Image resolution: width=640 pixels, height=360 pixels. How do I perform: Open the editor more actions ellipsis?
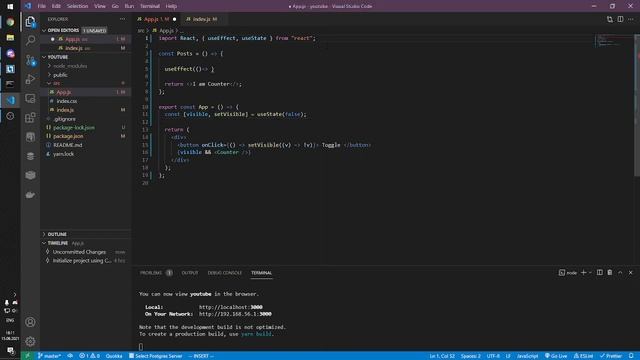(x=631, y=19)
